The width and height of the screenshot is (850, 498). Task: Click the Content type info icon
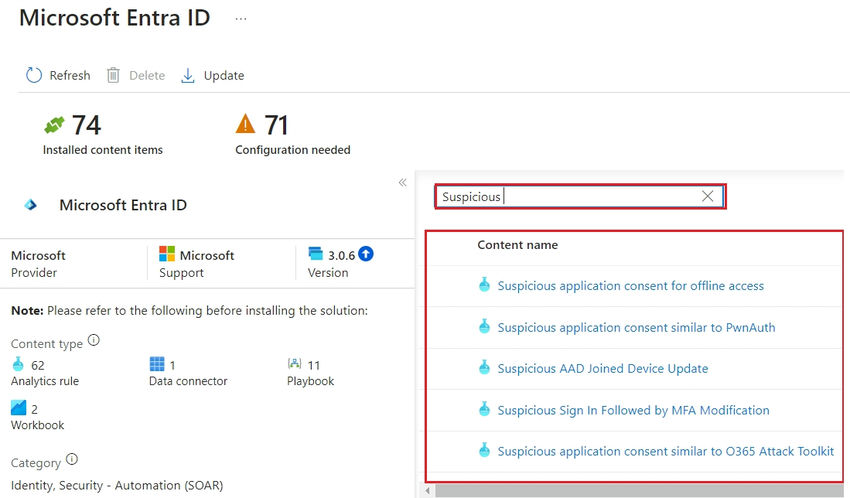click(x=94, y=340)
